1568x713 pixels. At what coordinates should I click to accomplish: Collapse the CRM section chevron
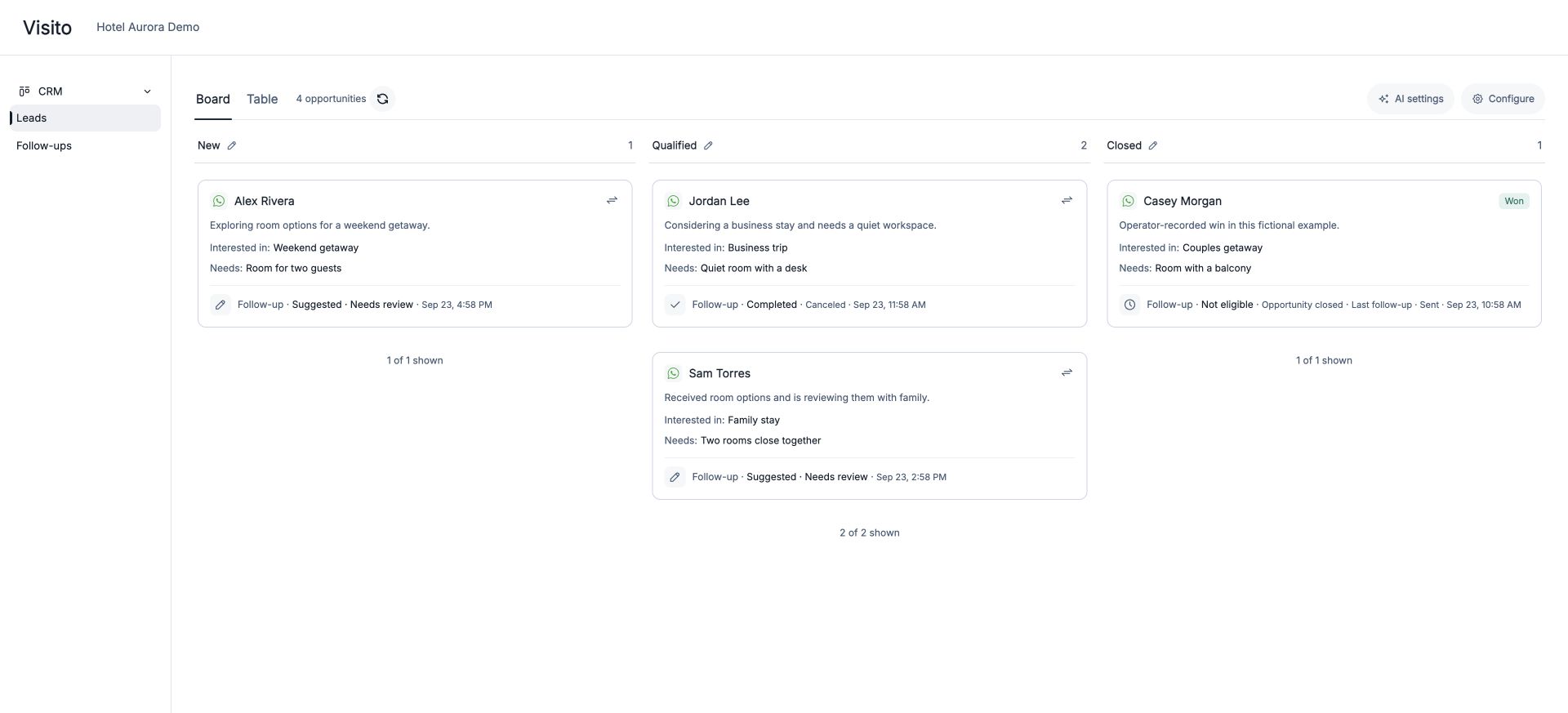click(147, 91)
